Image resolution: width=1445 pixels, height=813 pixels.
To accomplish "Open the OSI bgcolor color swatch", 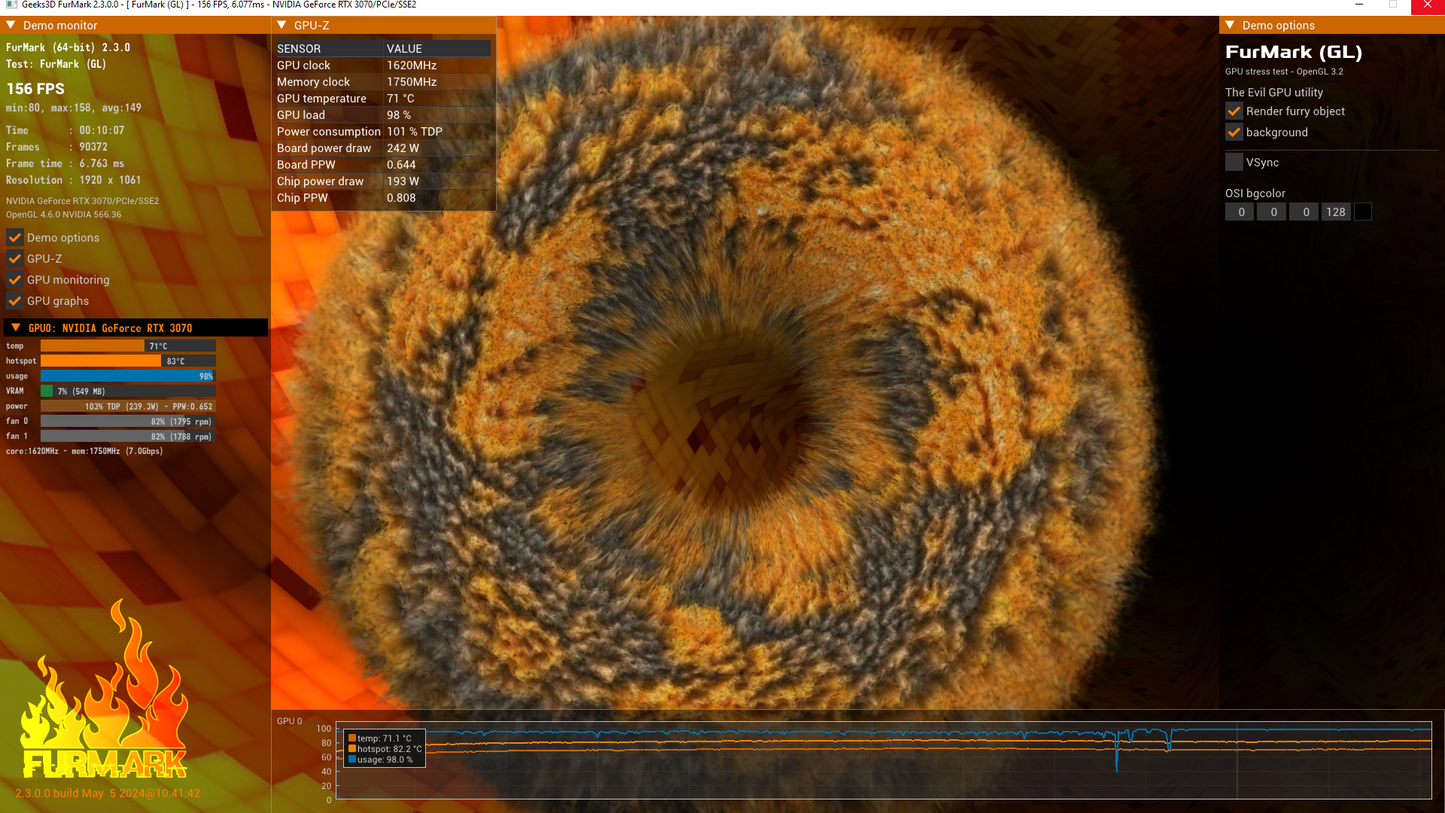I will pyautogui.click(x=1362, y=212).
